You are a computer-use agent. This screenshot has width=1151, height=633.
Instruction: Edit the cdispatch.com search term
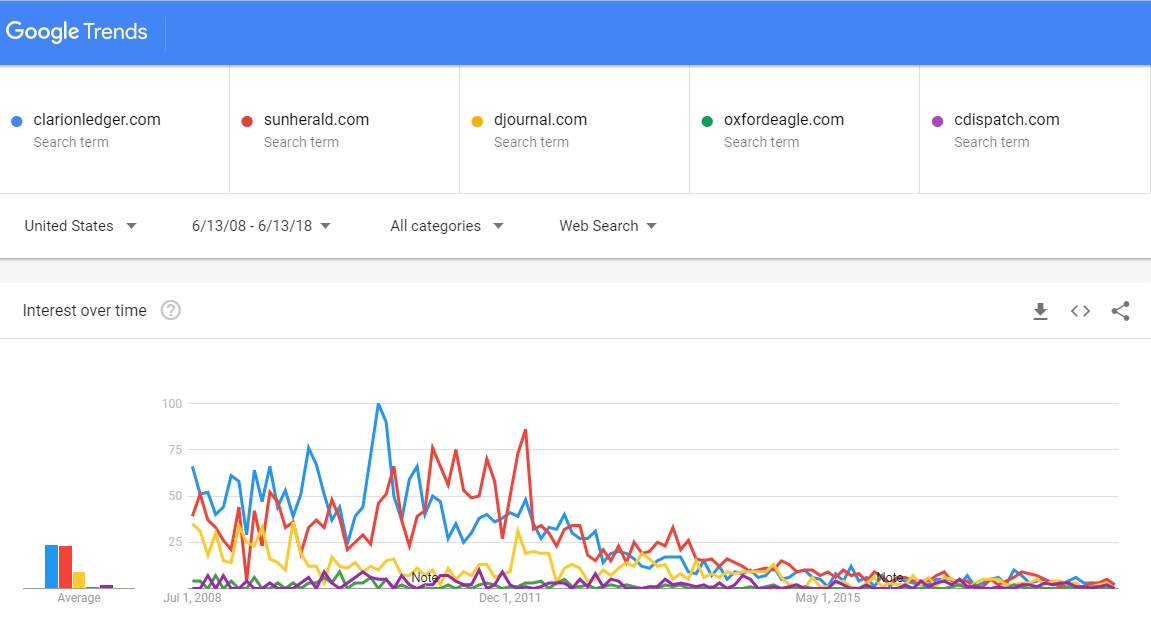pyautogui.click(x=1007, y=120)
